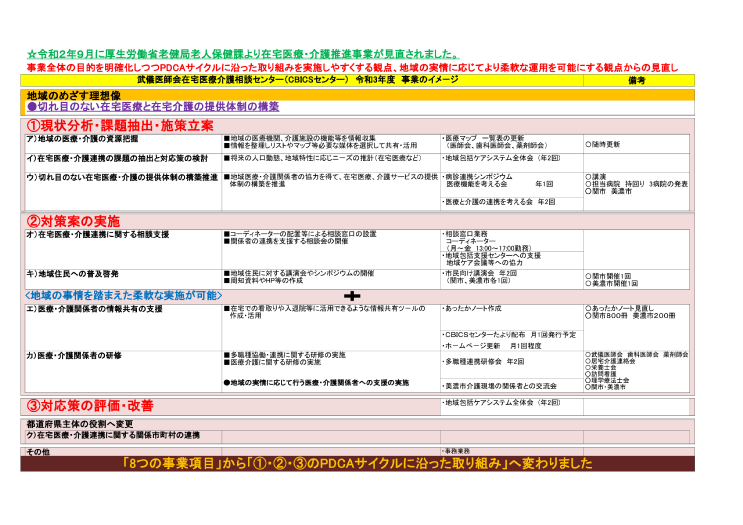Click the black square before コーディネーターの配置等
This screenshot has height=525, width=743.
pos(226,234)
